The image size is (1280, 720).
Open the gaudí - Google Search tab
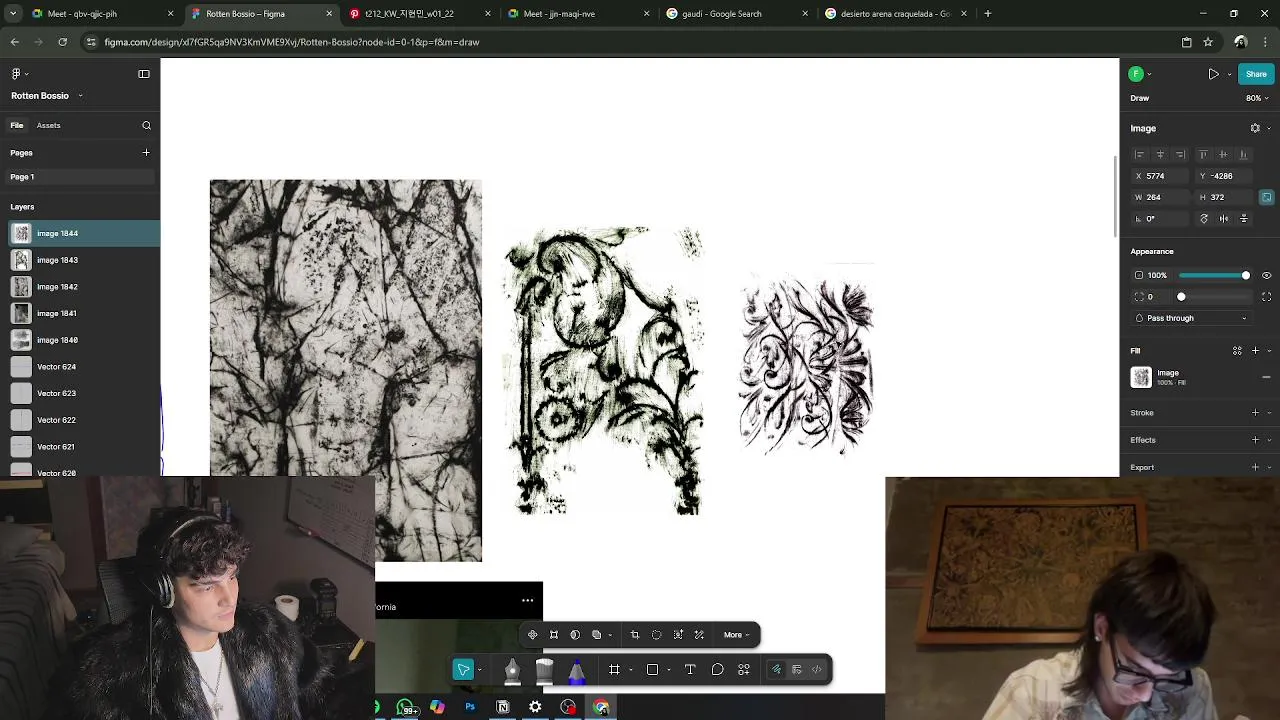(x=738, y=14)
